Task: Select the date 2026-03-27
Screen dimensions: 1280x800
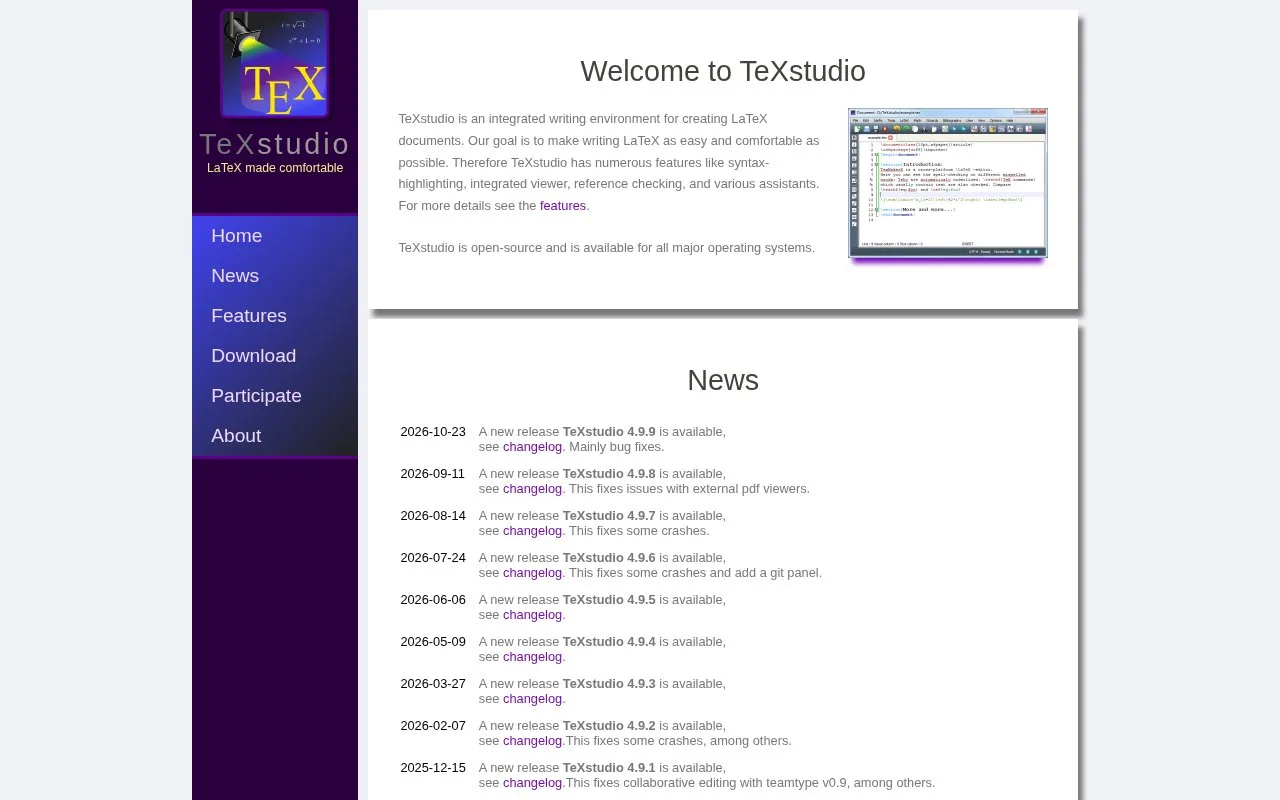Action: [433, 684]
